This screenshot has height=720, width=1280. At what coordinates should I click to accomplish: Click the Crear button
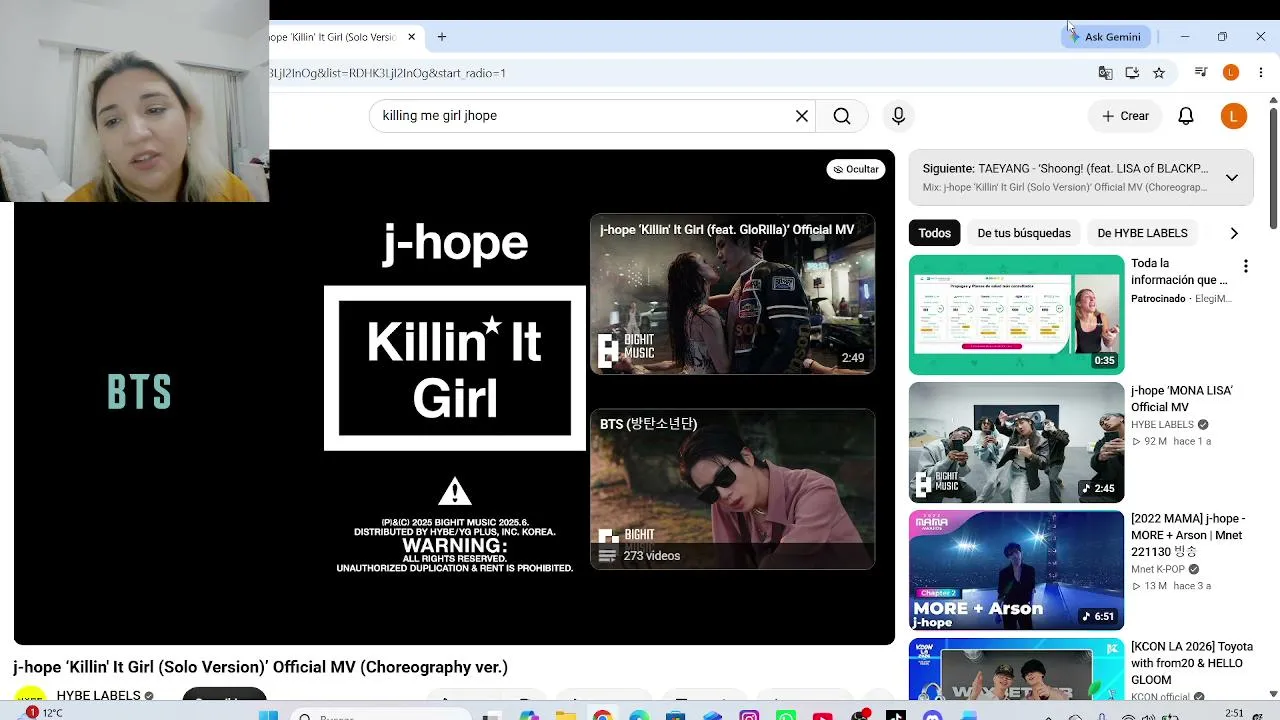1125,116
